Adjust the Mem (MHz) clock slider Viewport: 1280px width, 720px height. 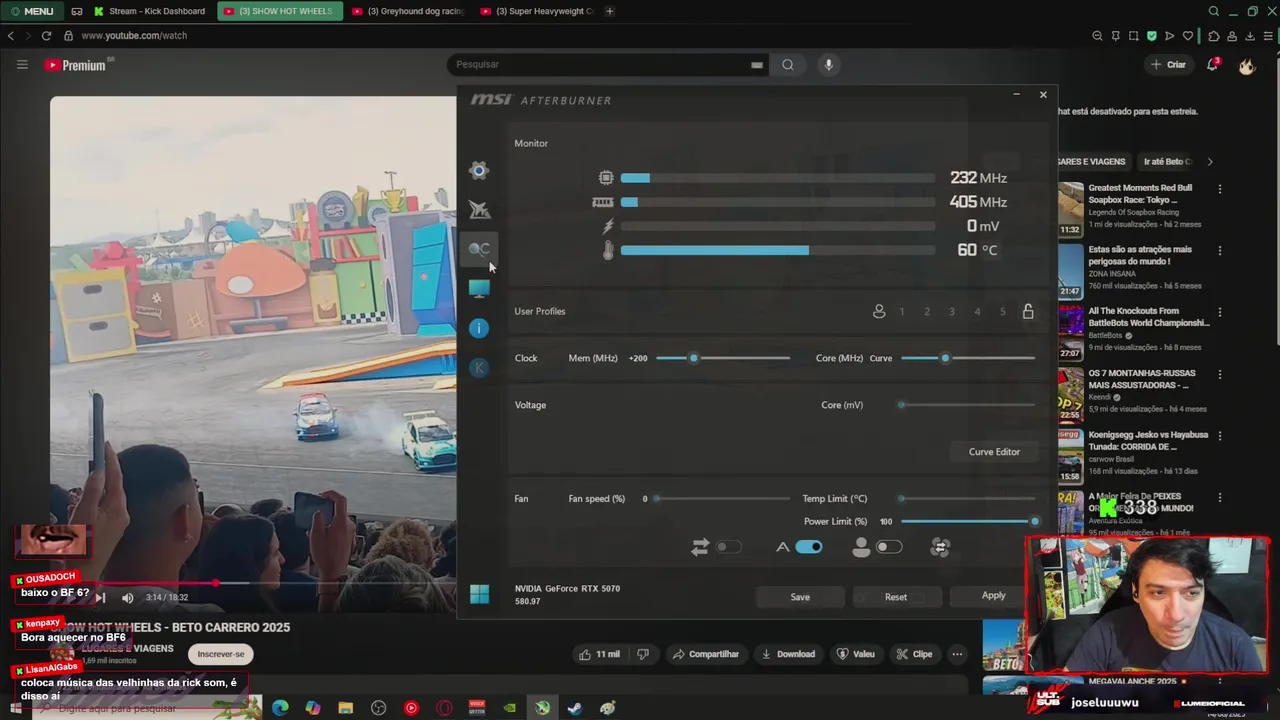point(723,358)
